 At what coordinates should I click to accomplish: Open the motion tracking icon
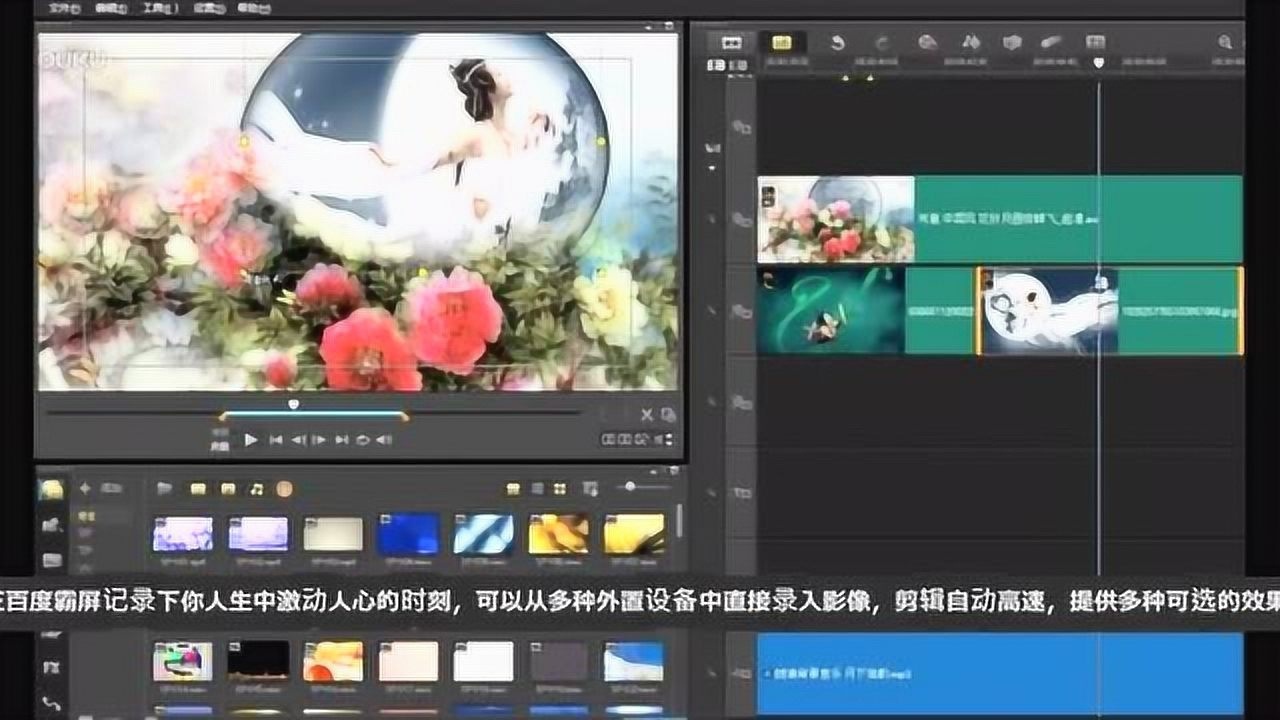click(x=1052, y=42)
